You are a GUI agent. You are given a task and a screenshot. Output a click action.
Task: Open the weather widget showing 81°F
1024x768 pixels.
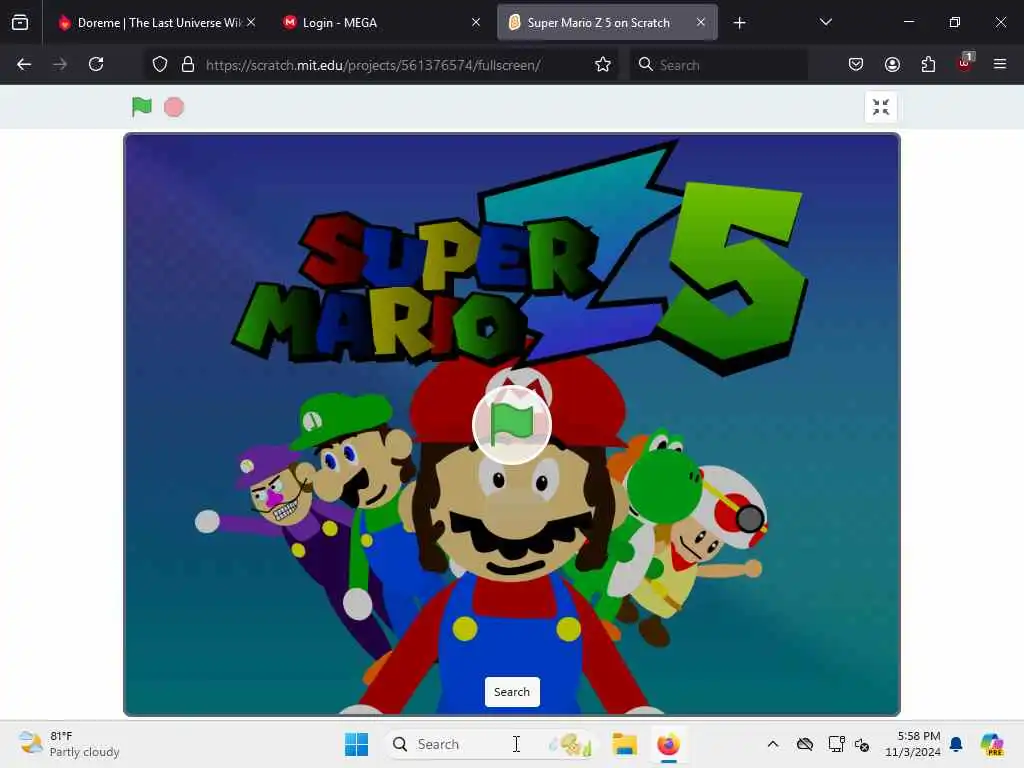[x=69, y=744]
